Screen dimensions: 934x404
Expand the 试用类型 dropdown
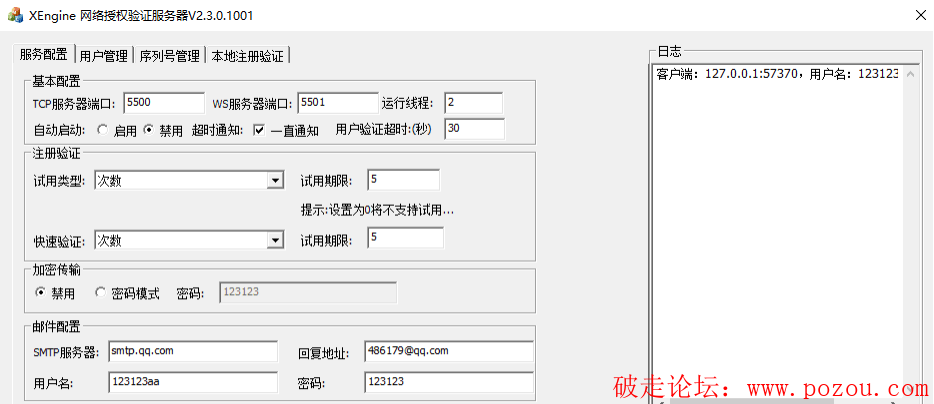275,181
